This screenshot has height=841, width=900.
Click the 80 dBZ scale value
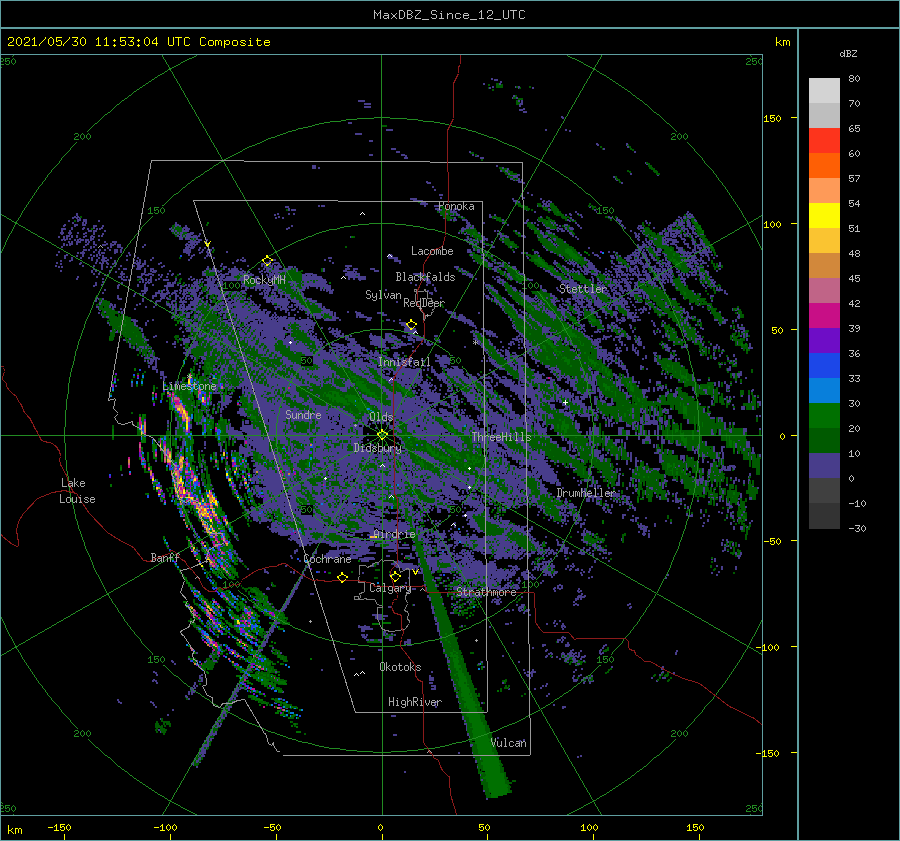pos(854,79)
